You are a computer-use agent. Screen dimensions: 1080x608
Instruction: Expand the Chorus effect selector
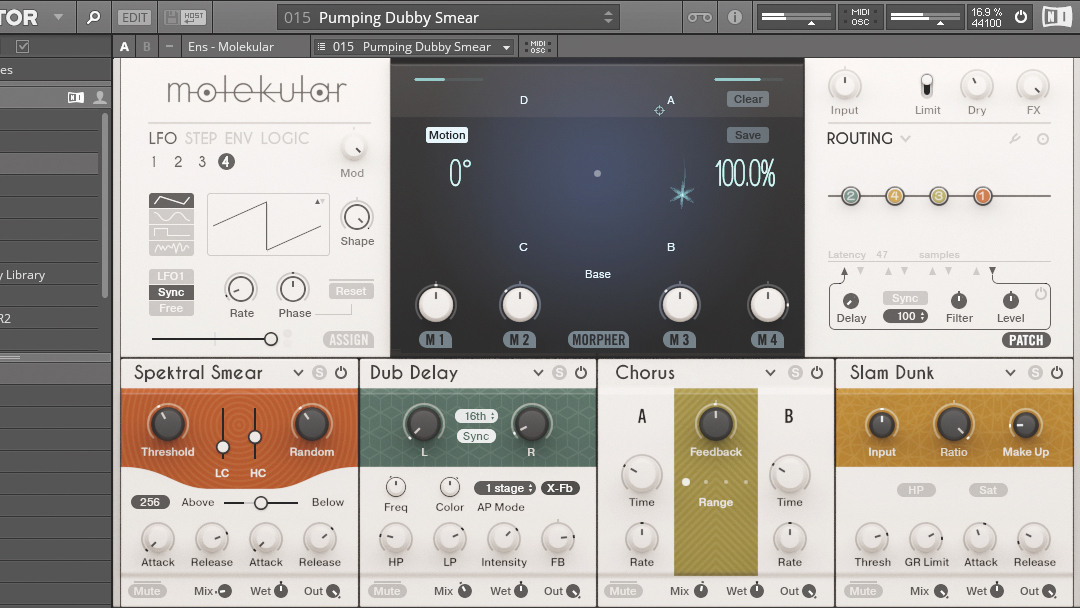pos(770,373)
